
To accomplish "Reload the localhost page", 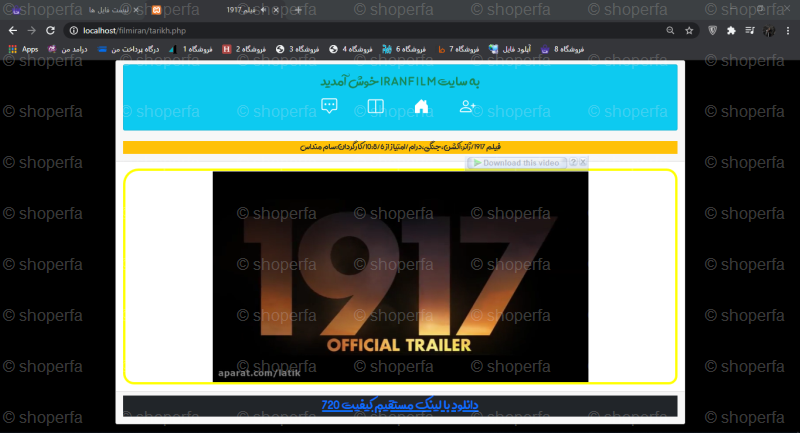I will click(51, 31).
